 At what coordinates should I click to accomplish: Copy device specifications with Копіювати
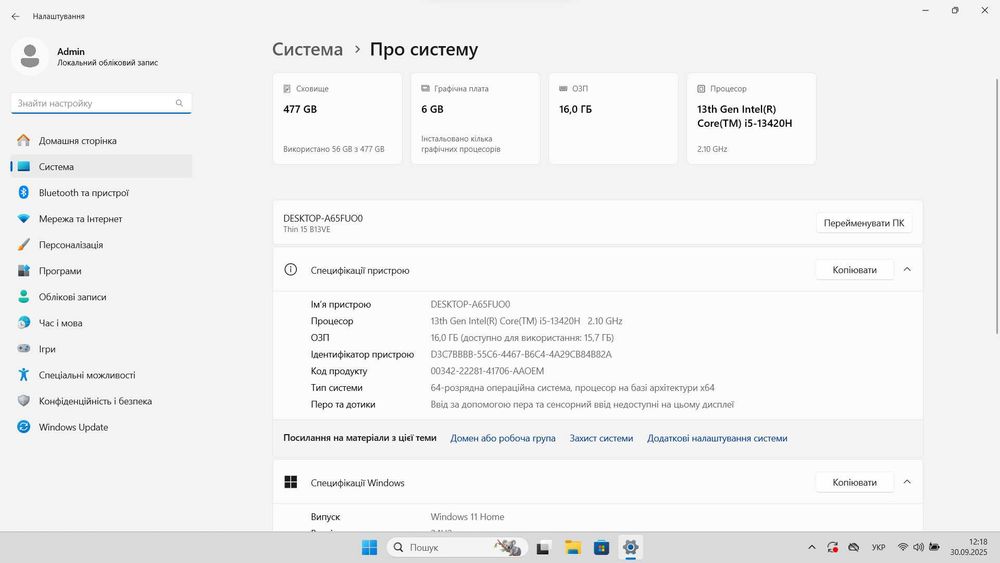853,270
